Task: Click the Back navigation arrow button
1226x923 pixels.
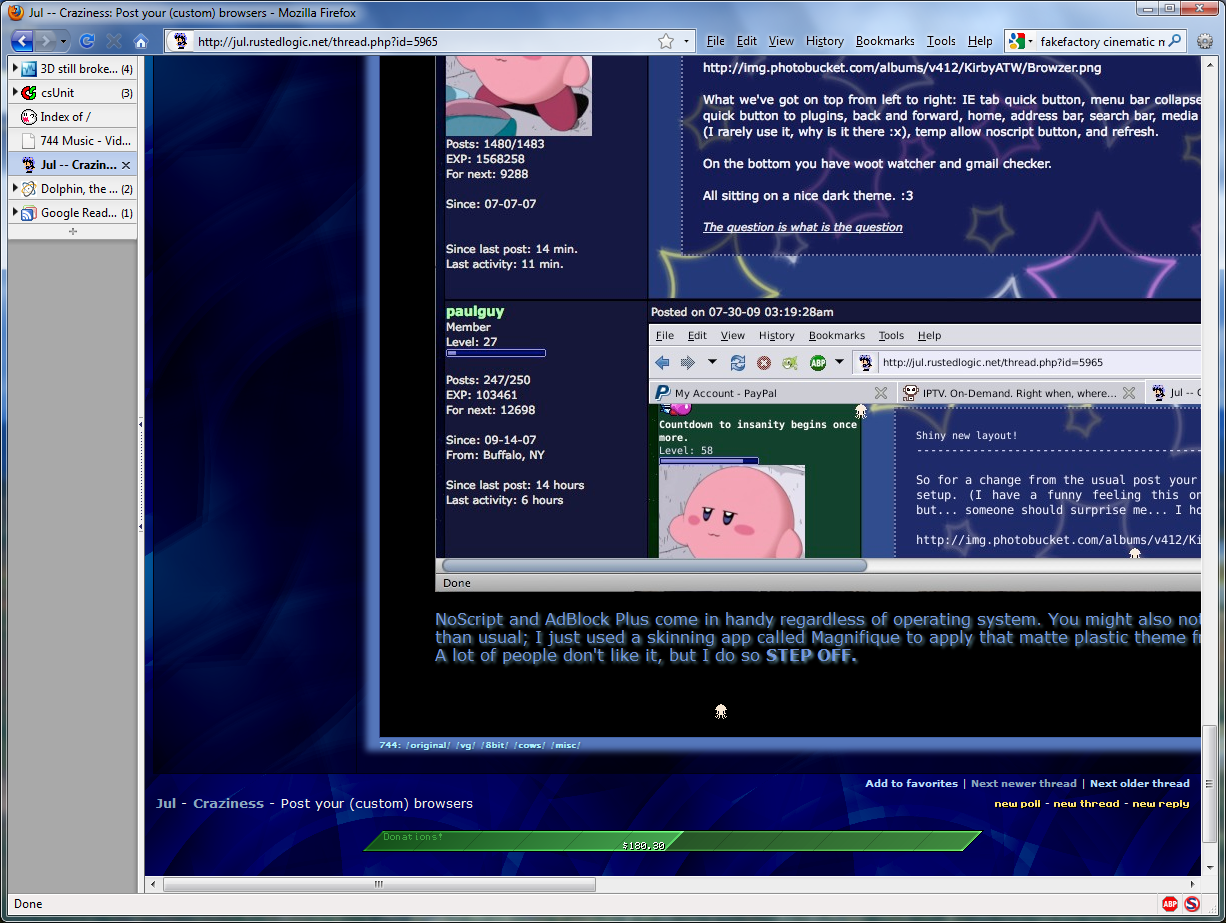Action: [x=22, y=41]
